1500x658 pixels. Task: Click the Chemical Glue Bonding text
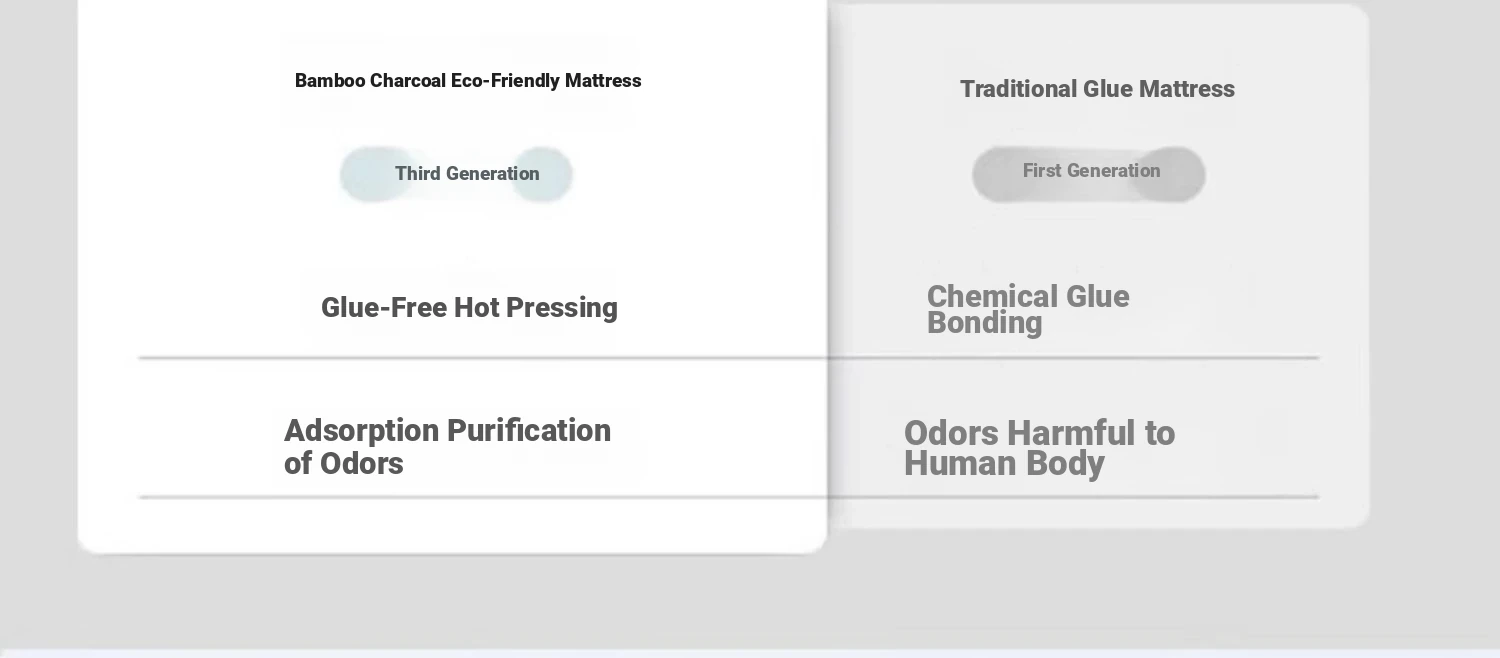(x=1028, y=309)
